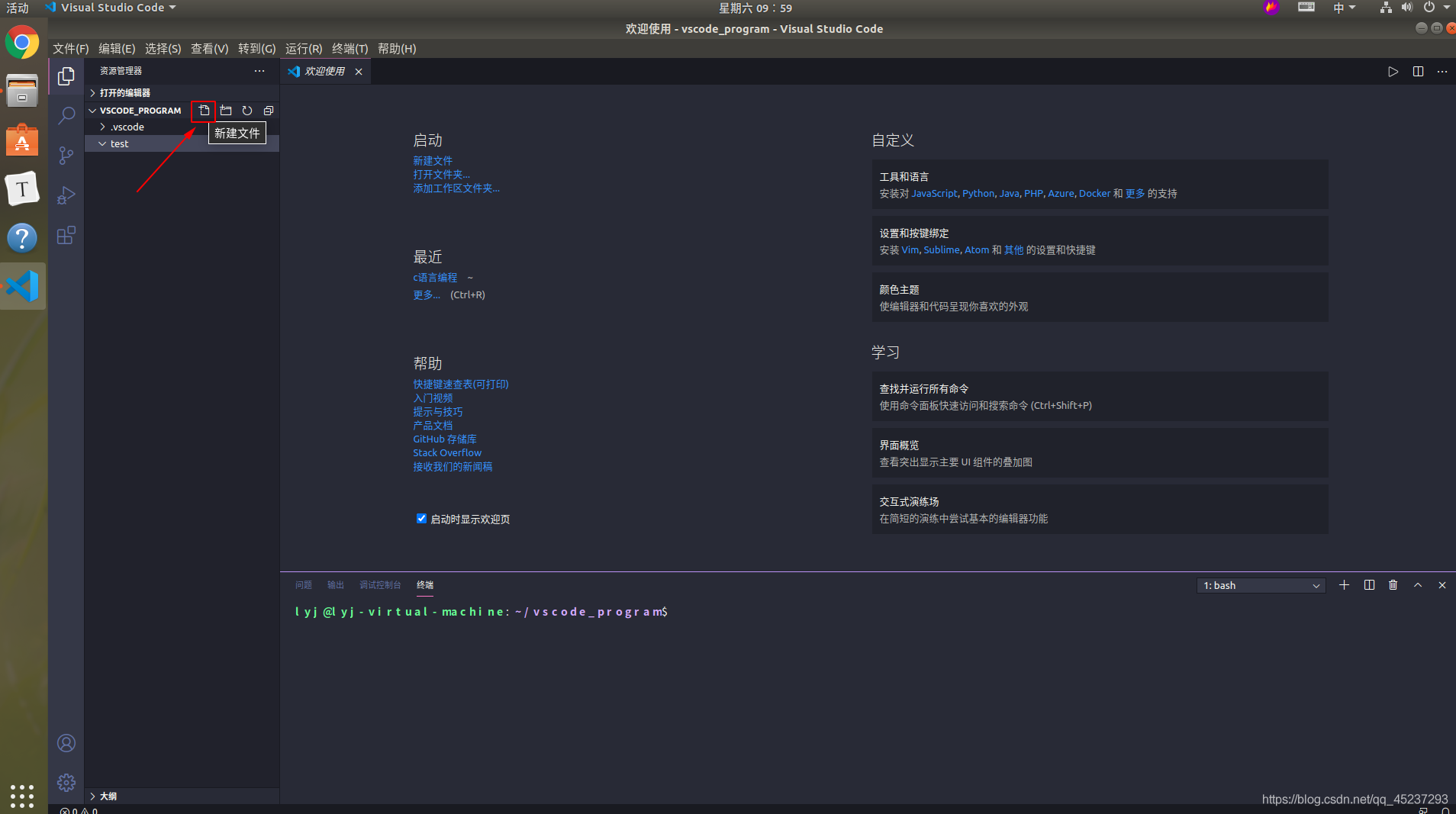
Task: Open the 1: bash terminal dropdown
Action: [1261, 585]
